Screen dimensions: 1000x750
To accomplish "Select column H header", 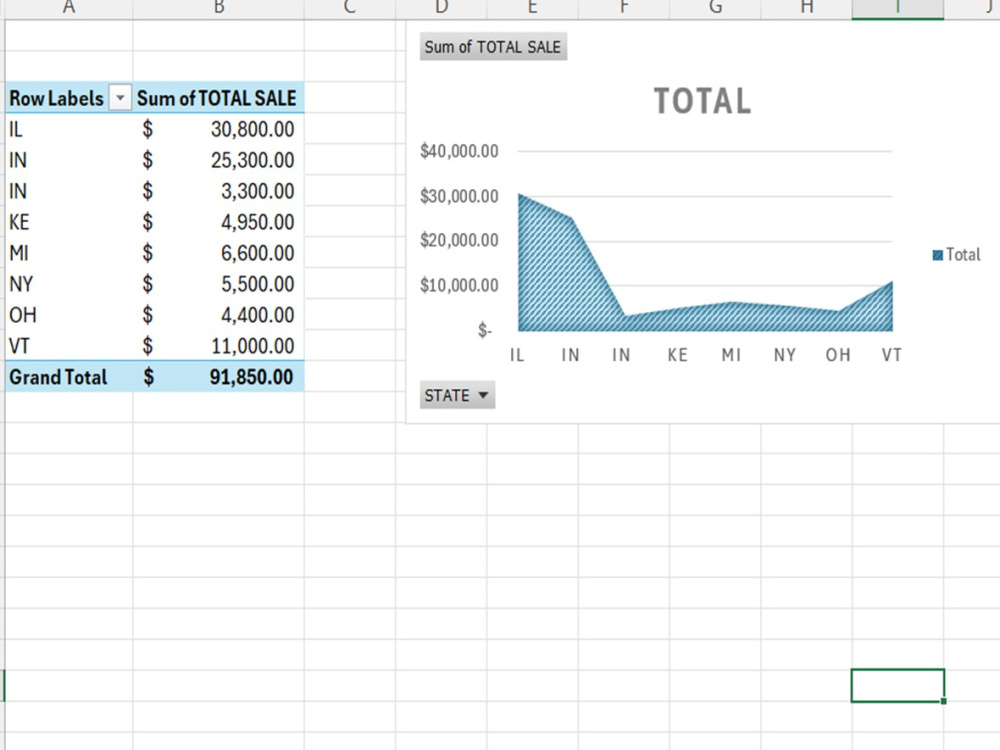I will coord(806,8).
